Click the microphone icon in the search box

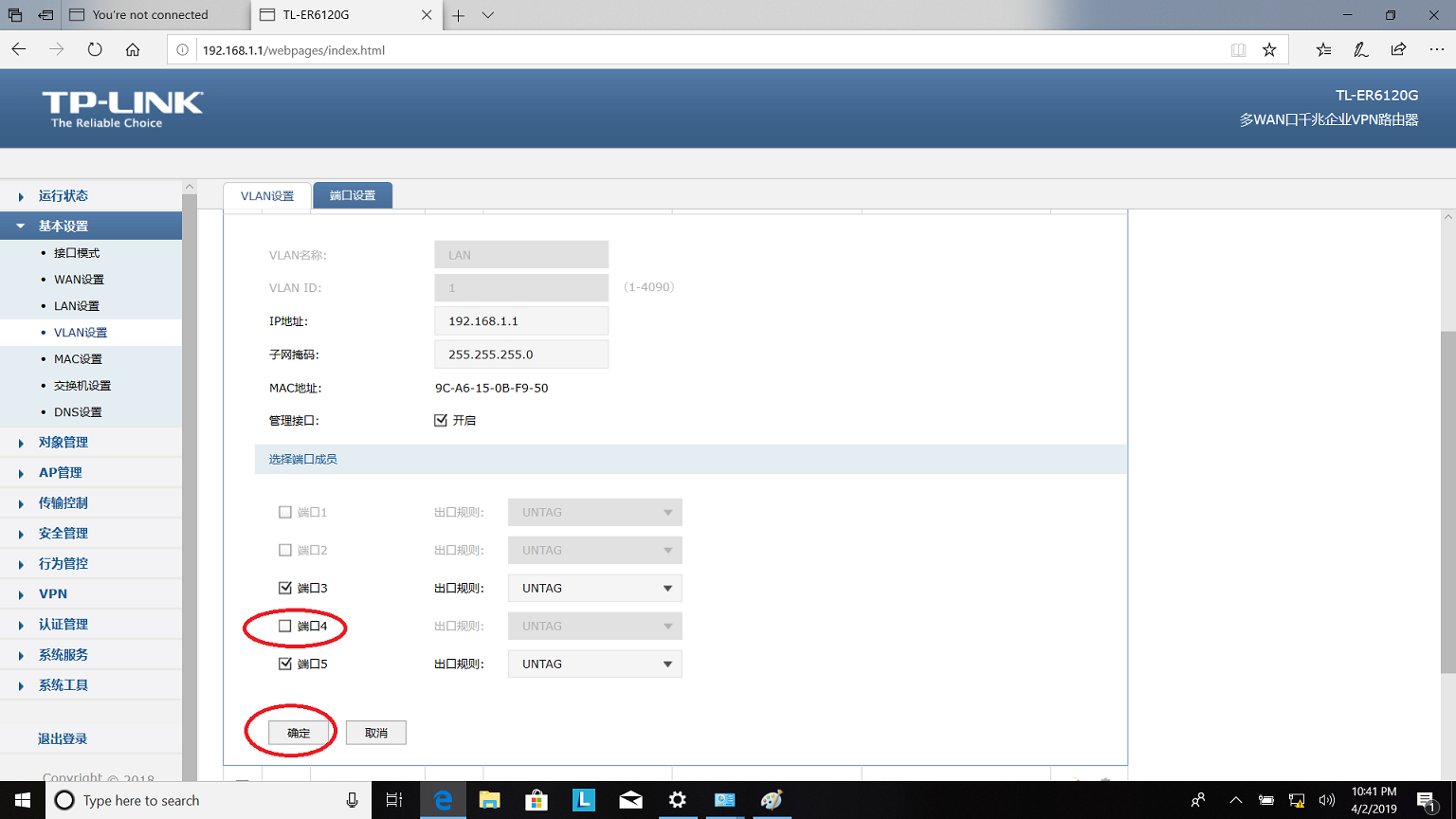pos(352,801)
